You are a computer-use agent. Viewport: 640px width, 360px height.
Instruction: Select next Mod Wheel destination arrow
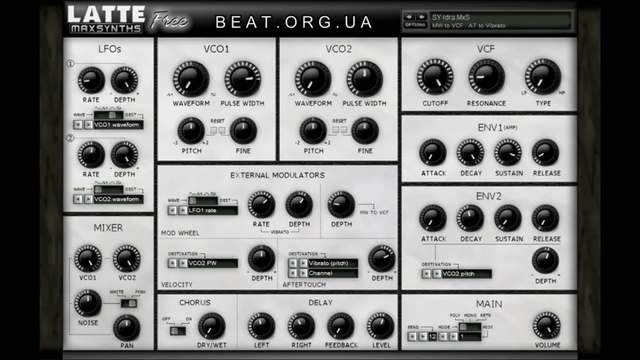click(x=182, y=210)
